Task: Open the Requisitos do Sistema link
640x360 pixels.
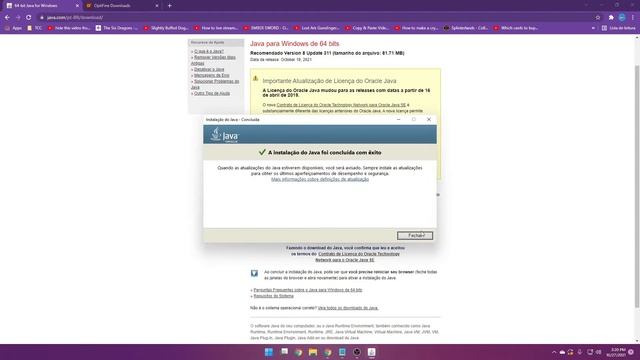Action: tap(273, 296)
